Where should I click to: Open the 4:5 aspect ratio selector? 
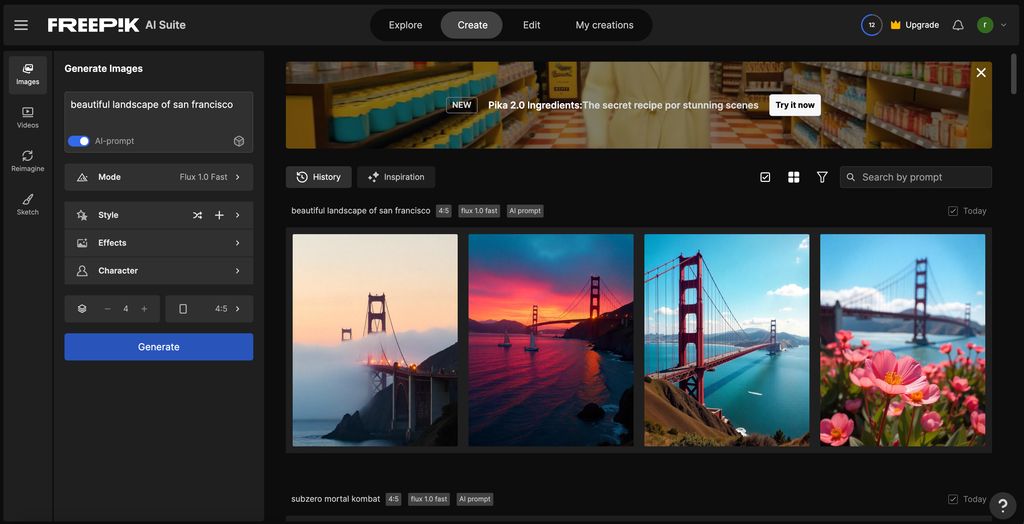pos(209,309)
